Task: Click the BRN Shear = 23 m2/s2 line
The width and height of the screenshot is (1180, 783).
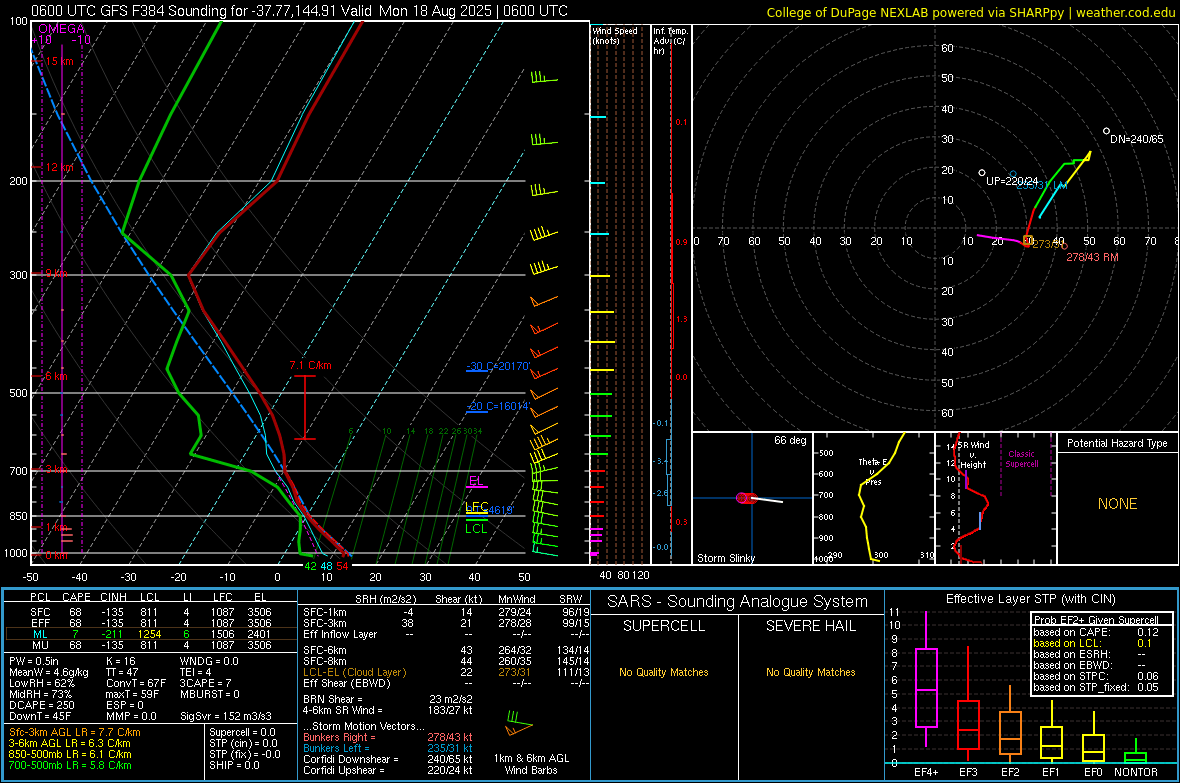Action: pyautogui.click(x=388, y=699)
